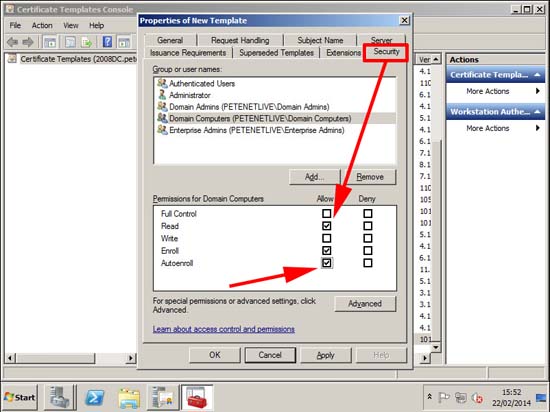Click the Remove button
This screenshot has width=550, height=412.
click(370, 177)
